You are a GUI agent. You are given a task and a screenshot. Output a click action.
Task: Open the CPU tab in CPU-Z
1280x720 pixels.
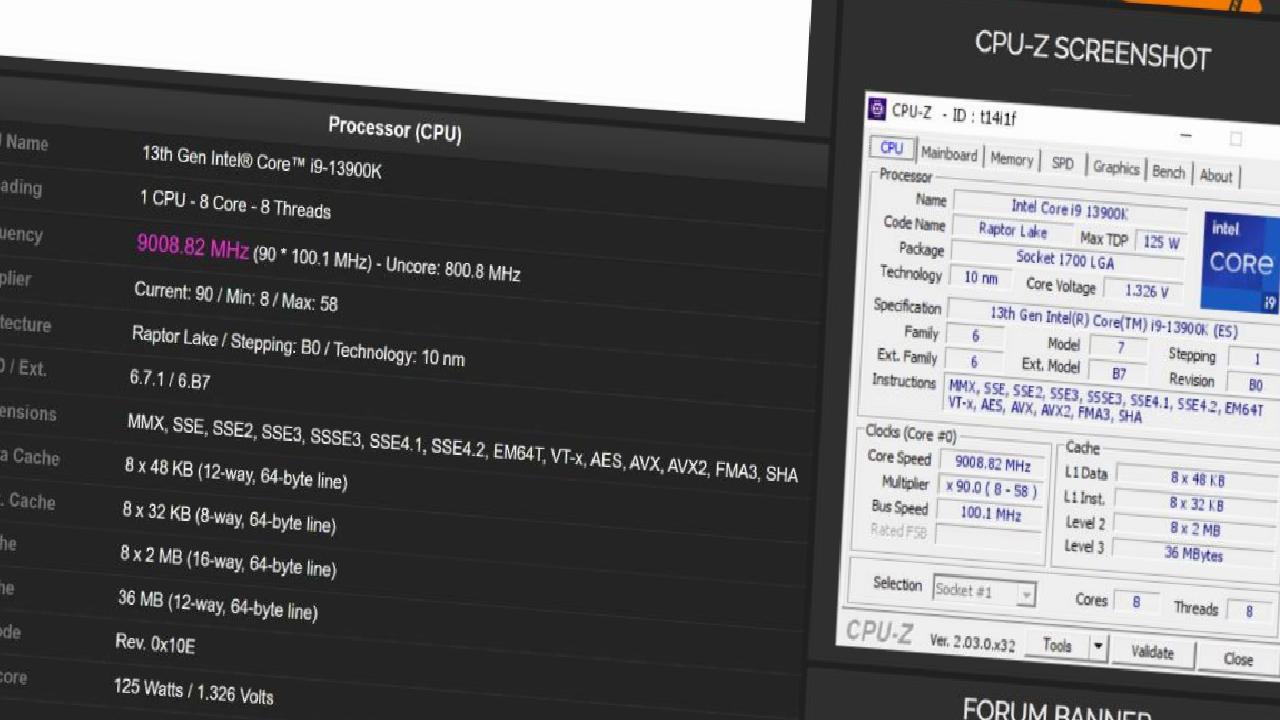891,148
